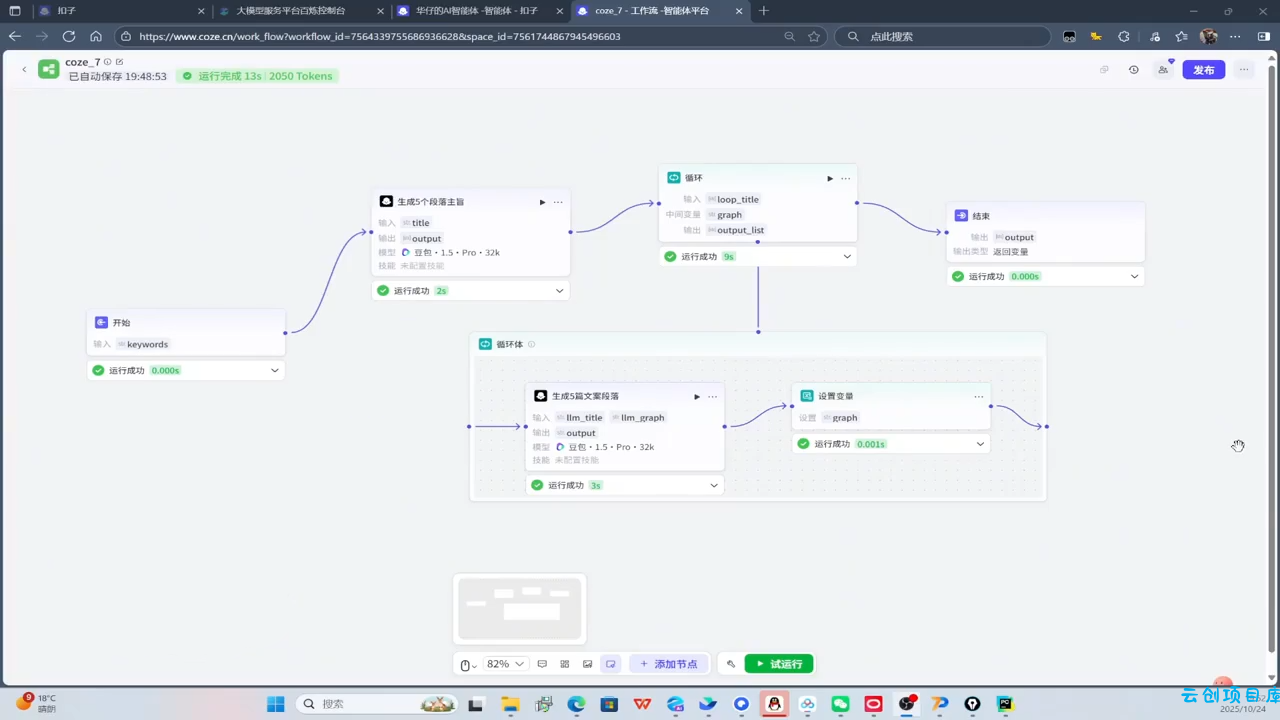Click the 发布 publish button
This screenshot has height=720, width=1280.
[1203, 70]
